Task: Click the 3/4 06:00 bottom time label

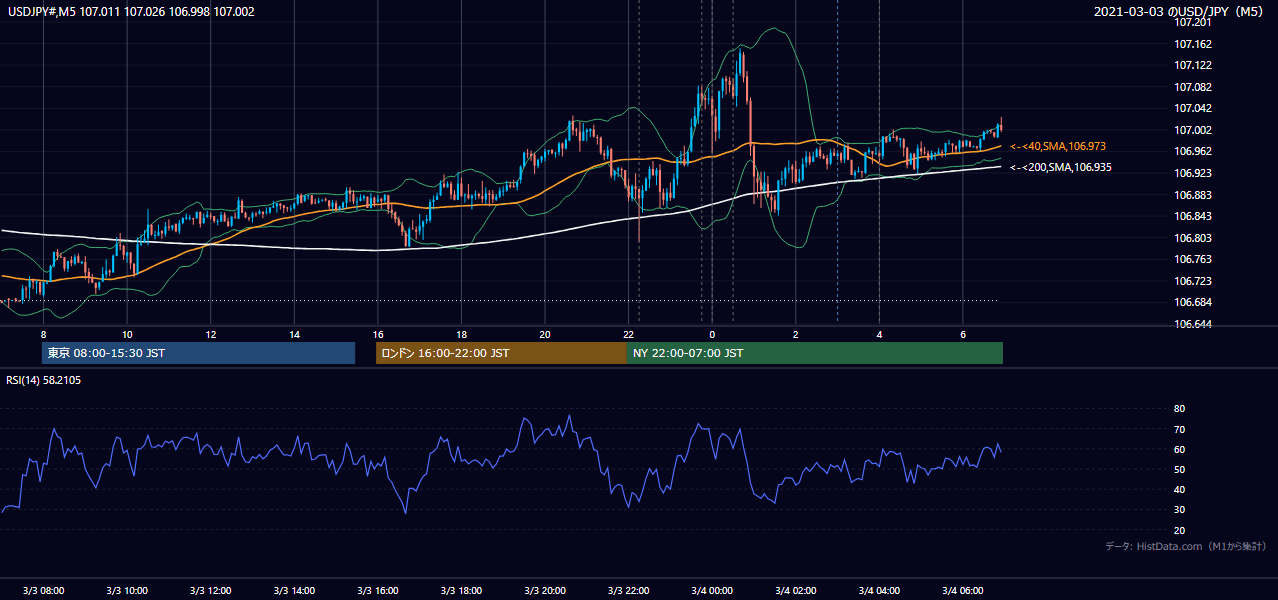Action: point(963,590)
